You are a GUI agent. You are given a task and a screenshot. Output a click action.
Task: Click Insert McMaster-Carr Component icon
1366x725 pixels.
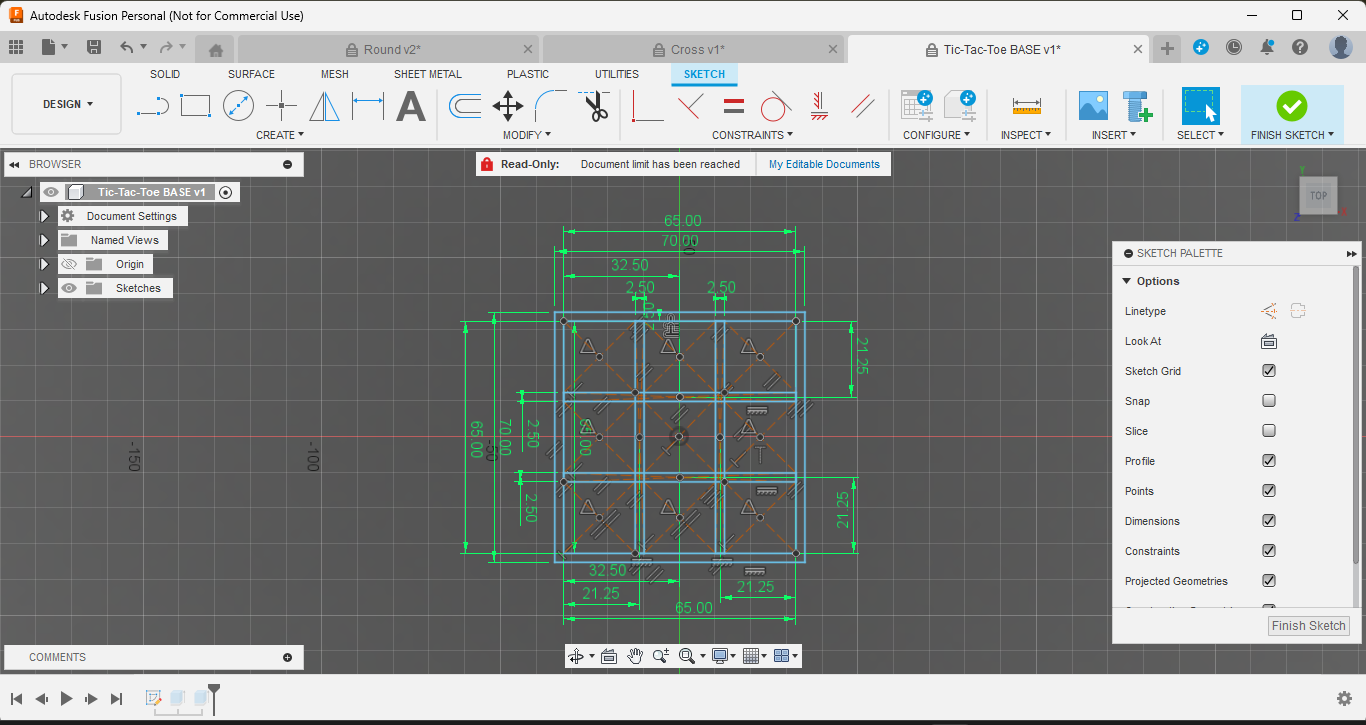coord(1137,105)
